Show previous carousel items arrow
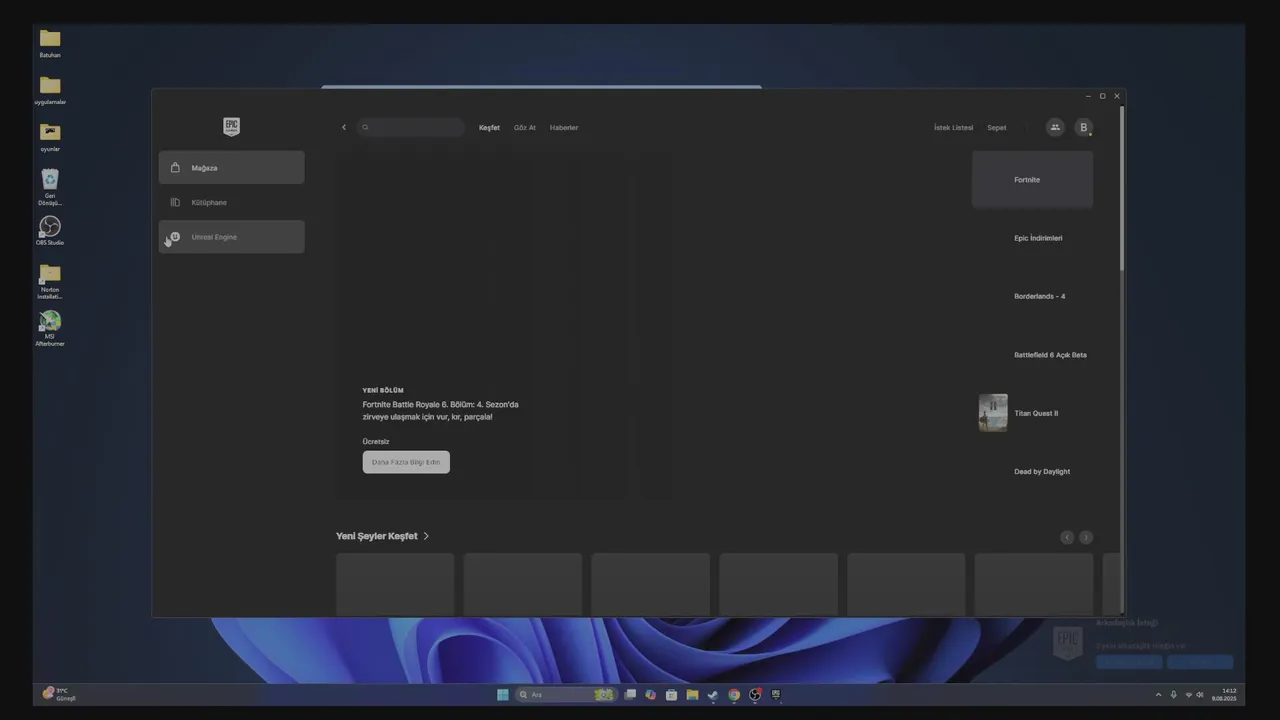The height and width of the screenshot is (720, 1280). pos(1067,537)
